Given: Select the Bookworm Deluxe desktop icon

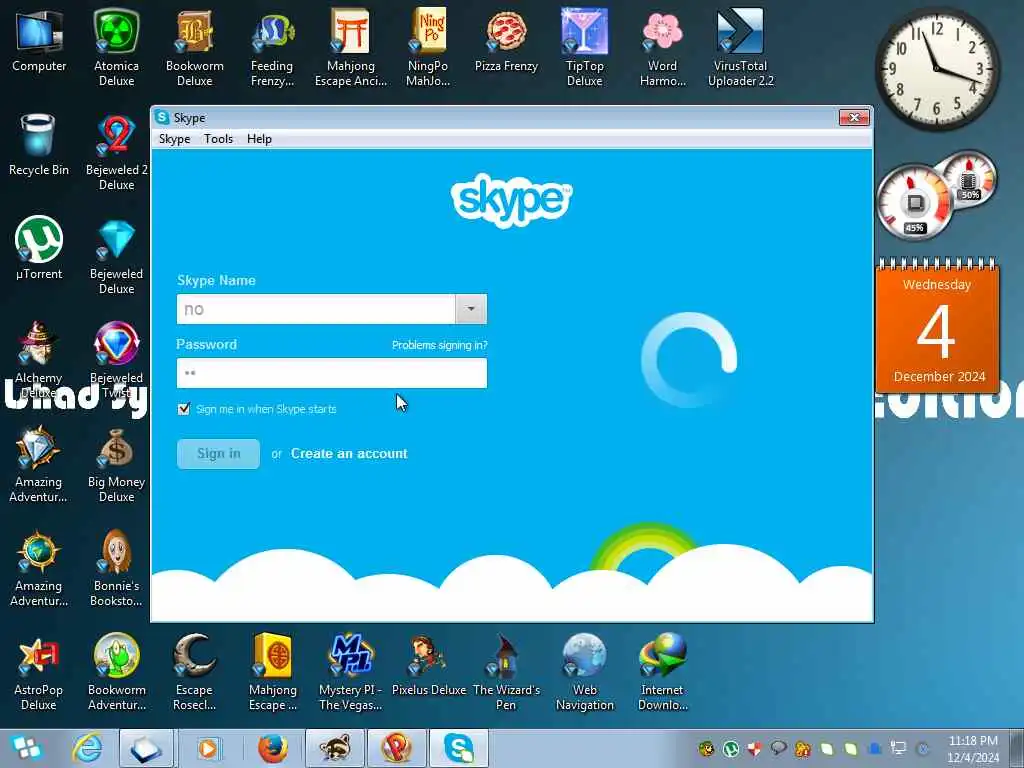Looking at the screenshot, I should (x=195, y=48).
